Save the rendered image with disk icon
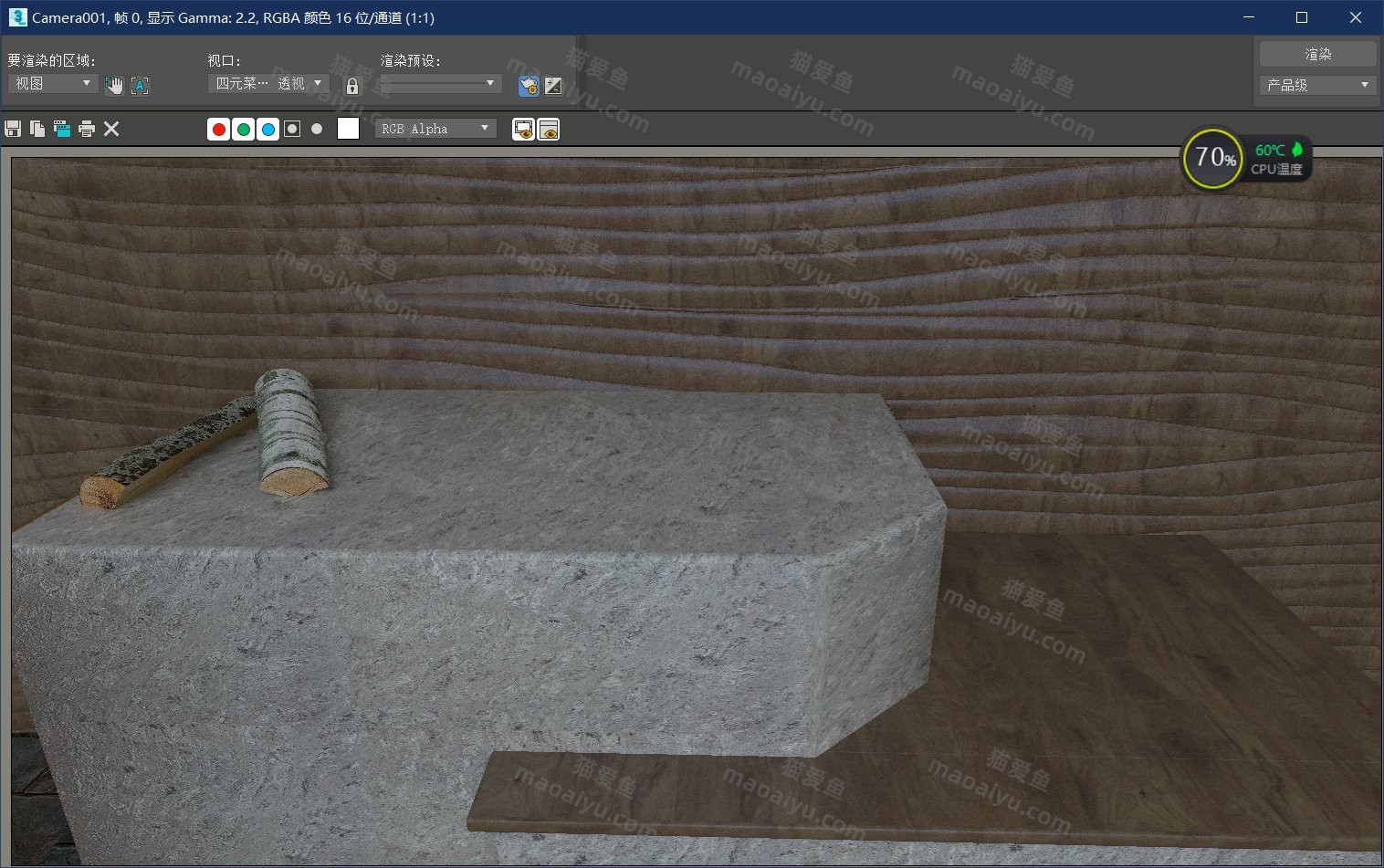 [13, 129]
